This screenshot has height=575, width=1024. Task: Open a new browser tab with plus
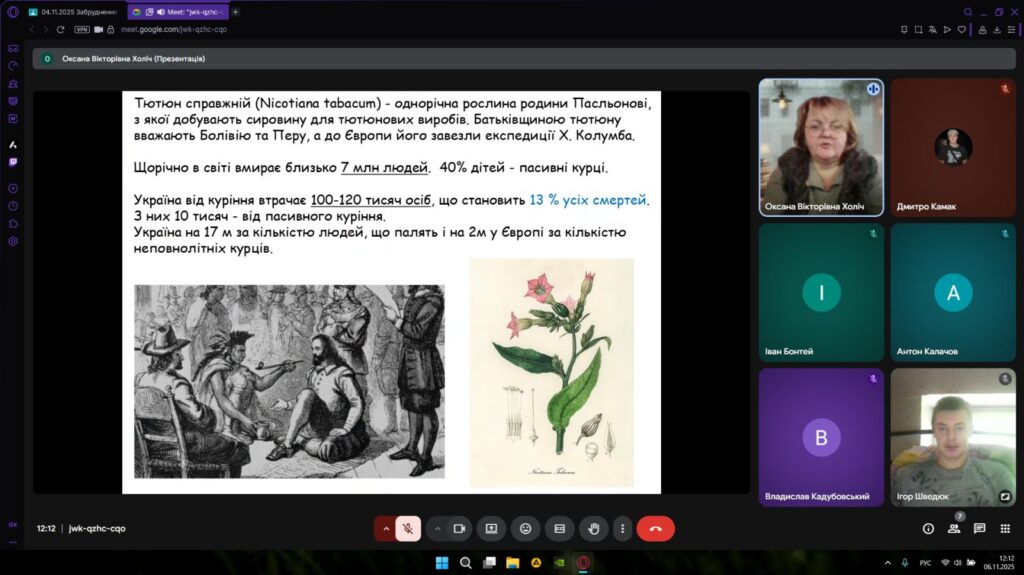click(235, 12)
